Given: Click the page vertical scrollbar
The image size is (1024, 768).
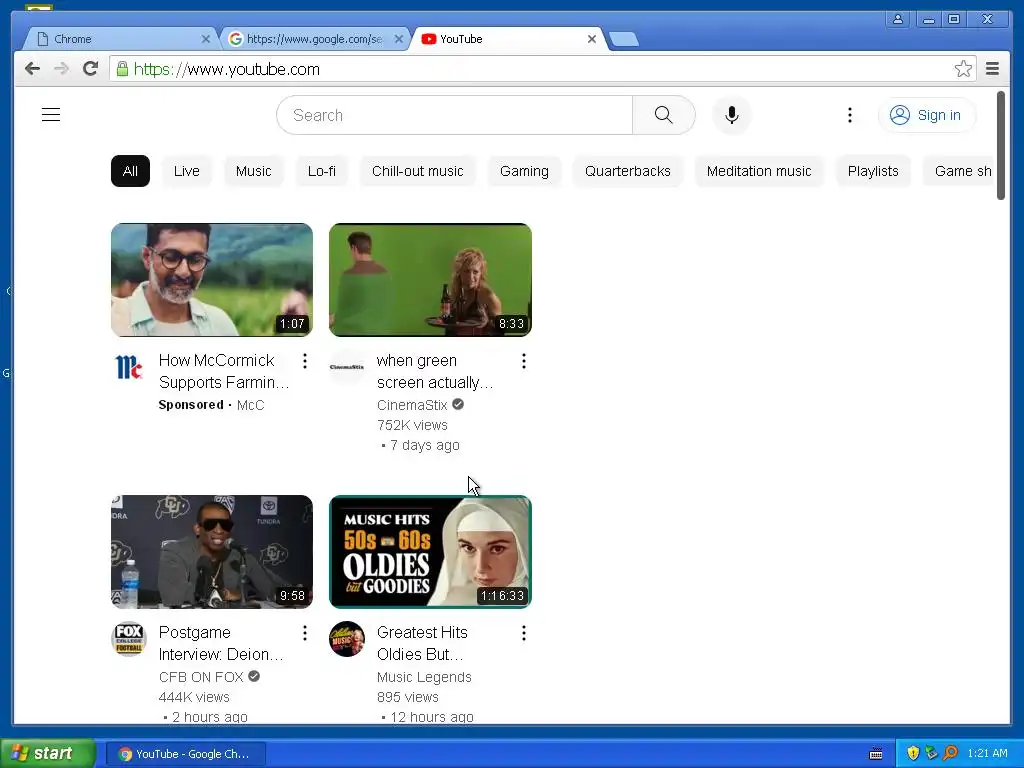Looking at the screenshot, I should pyautogui.click(x=1001, y=146).
